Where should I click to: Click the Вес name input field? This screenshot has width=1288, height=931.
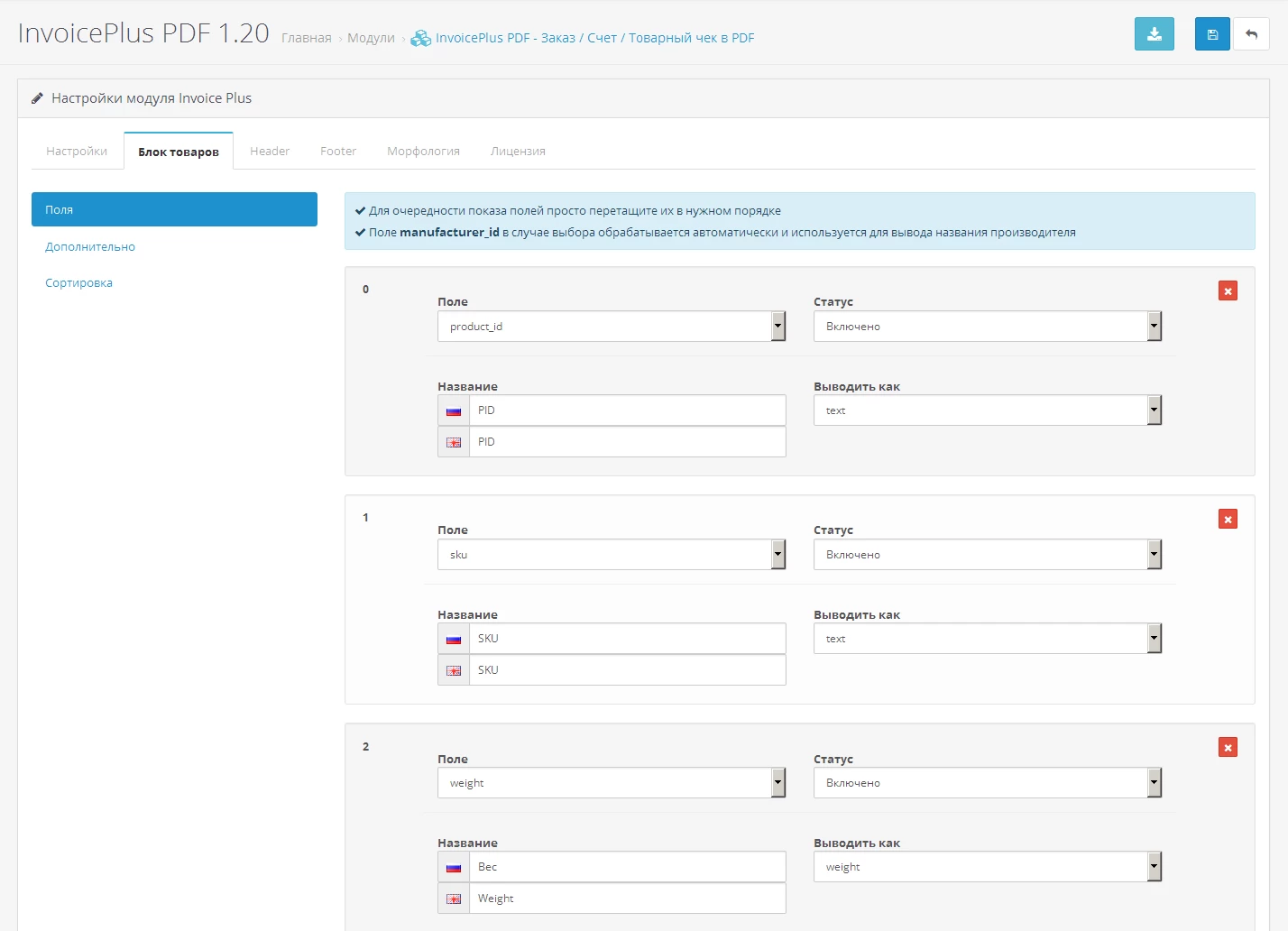[x=628, y=867]
